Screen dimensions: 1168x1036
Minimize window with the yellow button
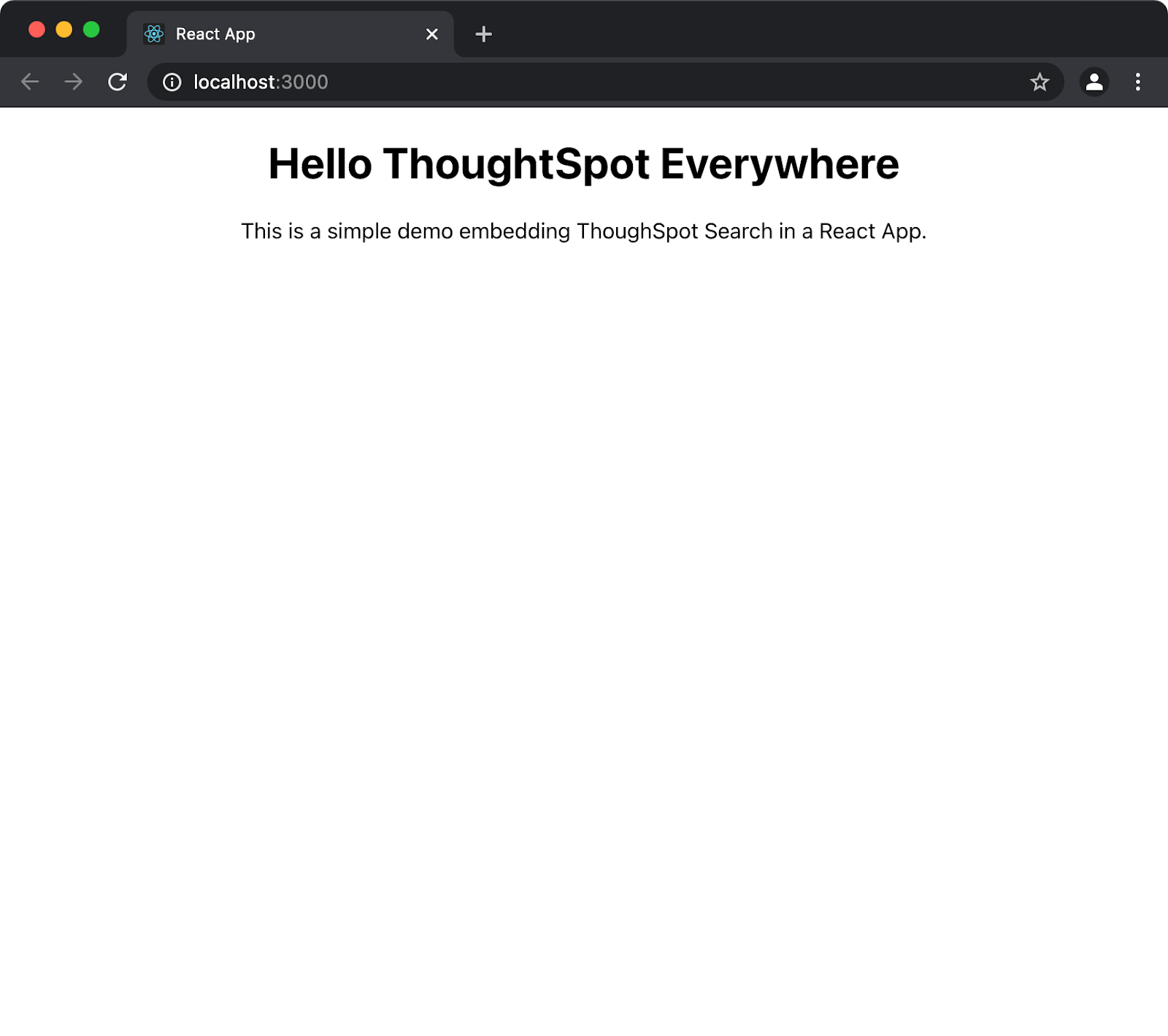[64, 29]
